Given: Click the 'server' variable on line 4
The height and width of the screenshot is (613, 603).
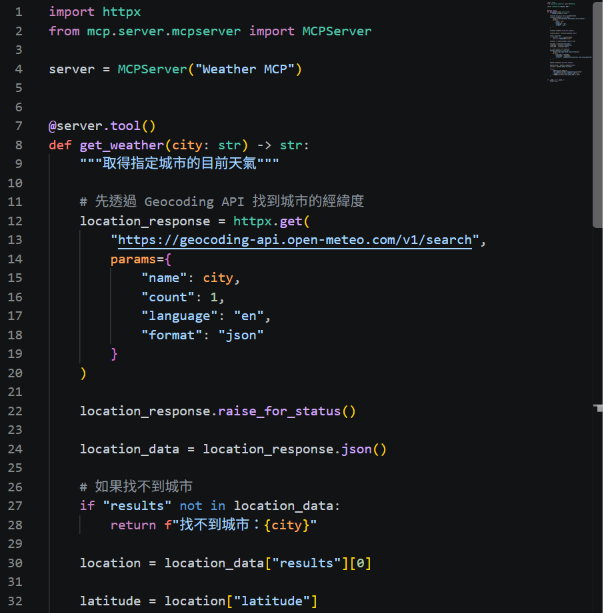Looking at the screenshot, I should pos(72,70).
